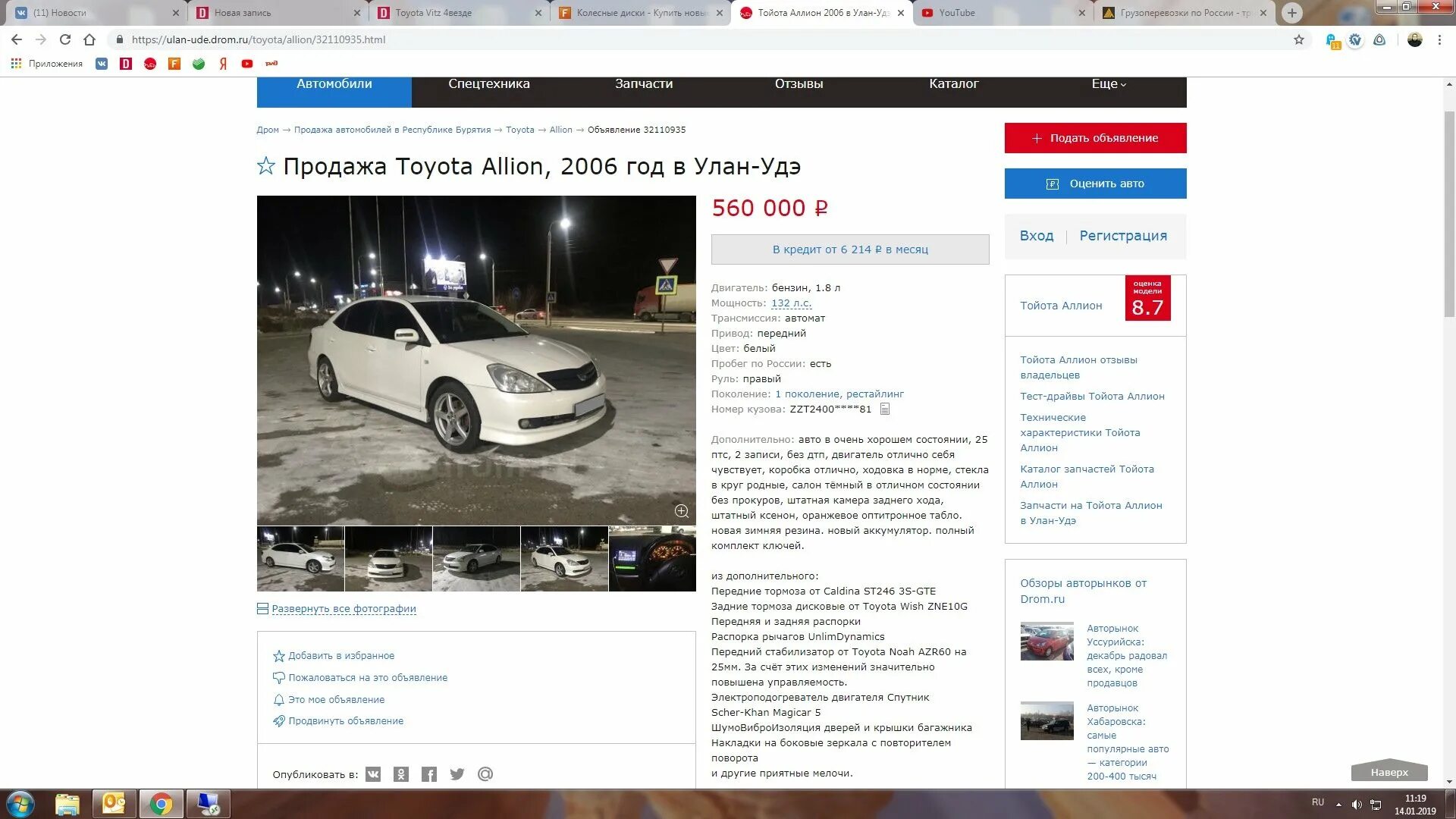Click the magnifier zoom icon on main photo
This screenshot has height=819, width=1456.
[681, 511]
